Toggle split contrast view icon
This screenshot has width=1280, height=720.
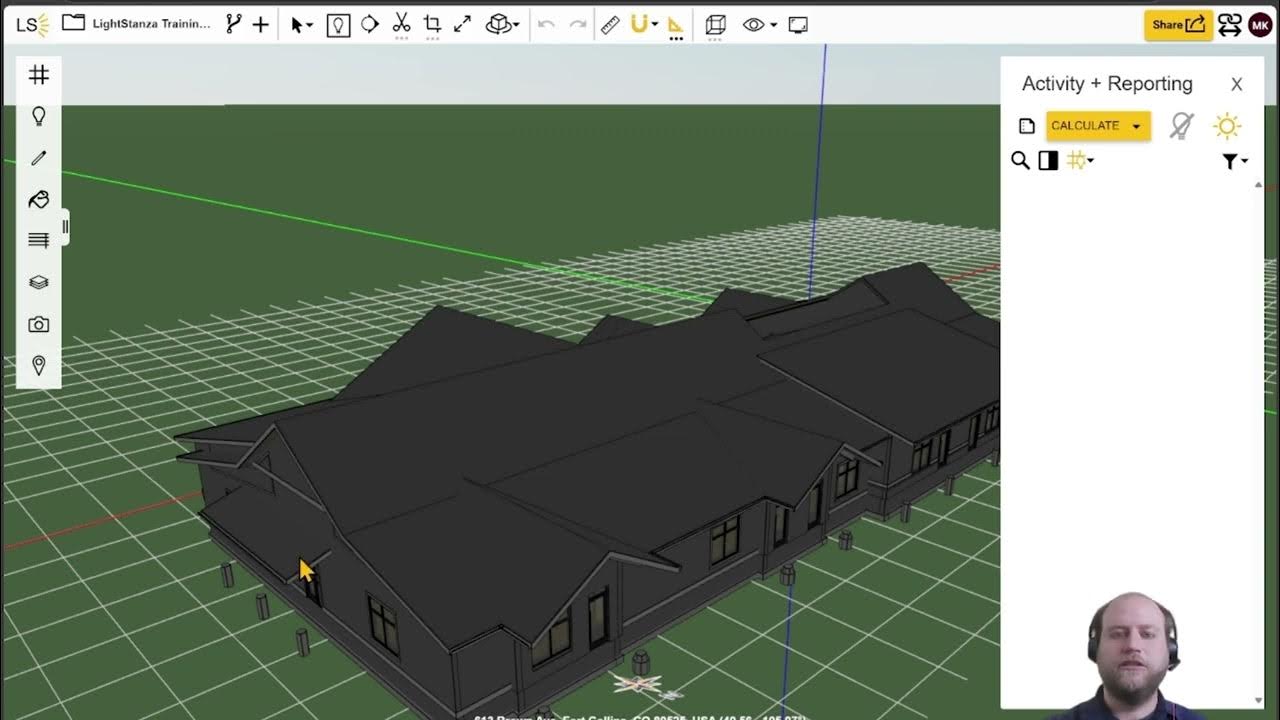click(1048, 161)
